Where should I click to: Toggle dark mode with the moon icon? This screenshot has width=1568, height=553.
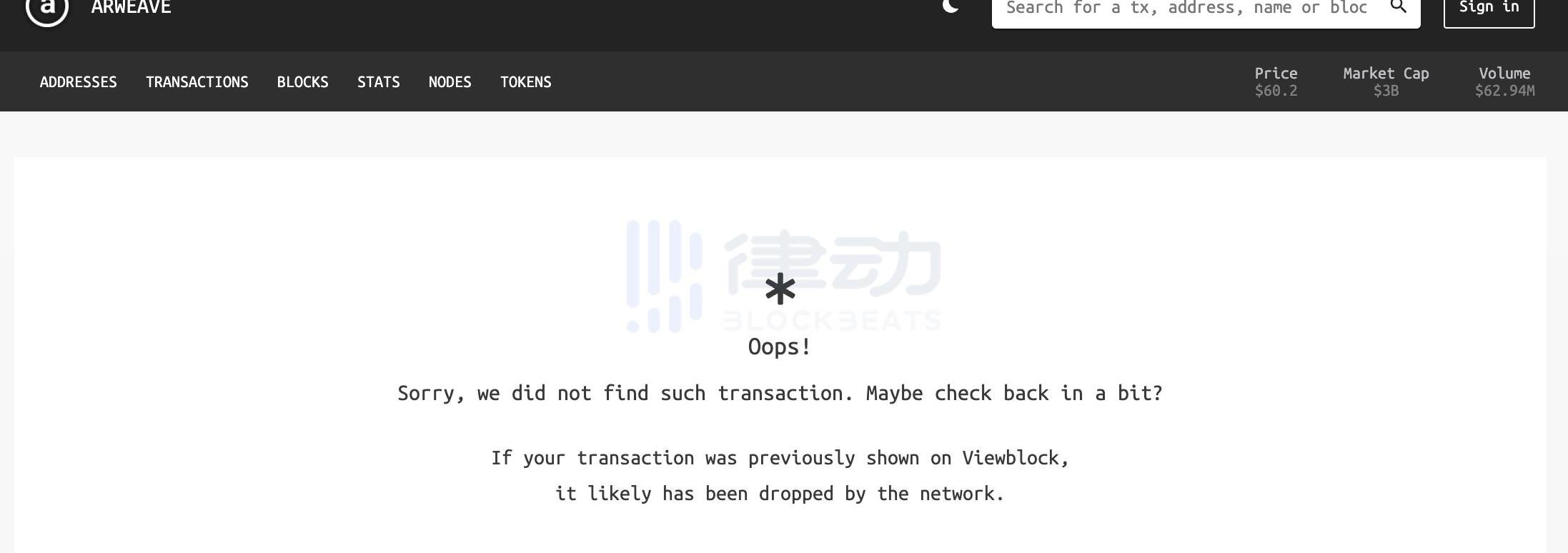pos(951,6)
